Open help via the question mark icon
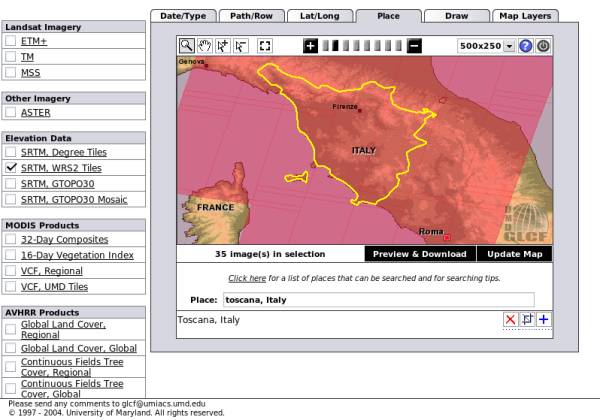The image size is (600, 420). (526, 46)
